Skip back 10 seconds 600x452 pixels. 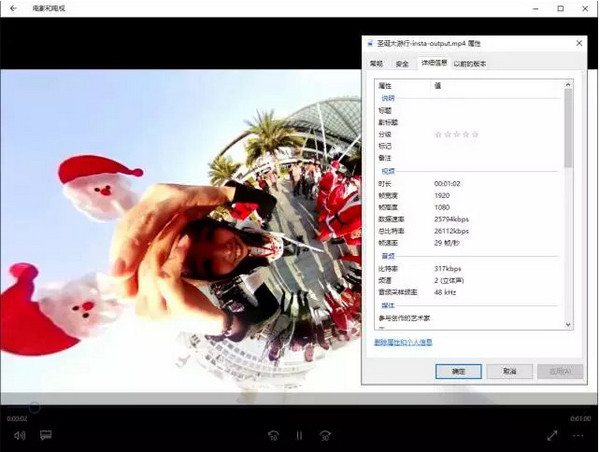click(x=272, y=436)
